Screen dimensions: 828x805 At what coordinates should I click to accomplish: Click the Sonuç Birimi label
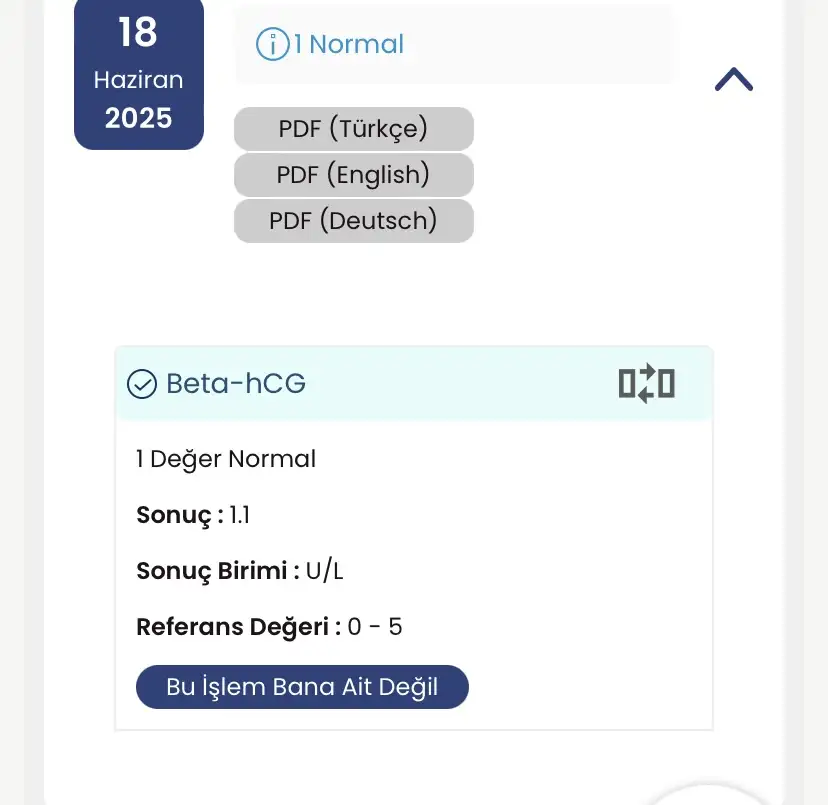point(218,572)
